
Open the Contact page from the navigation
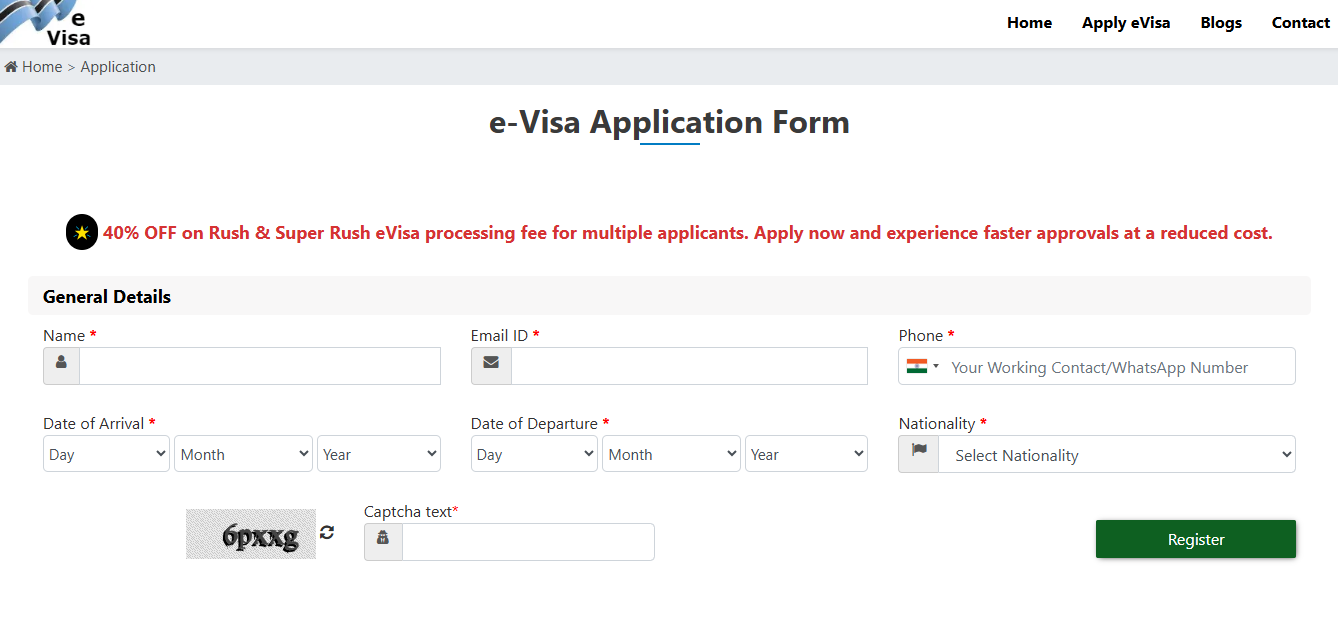tap(1300, 23)
